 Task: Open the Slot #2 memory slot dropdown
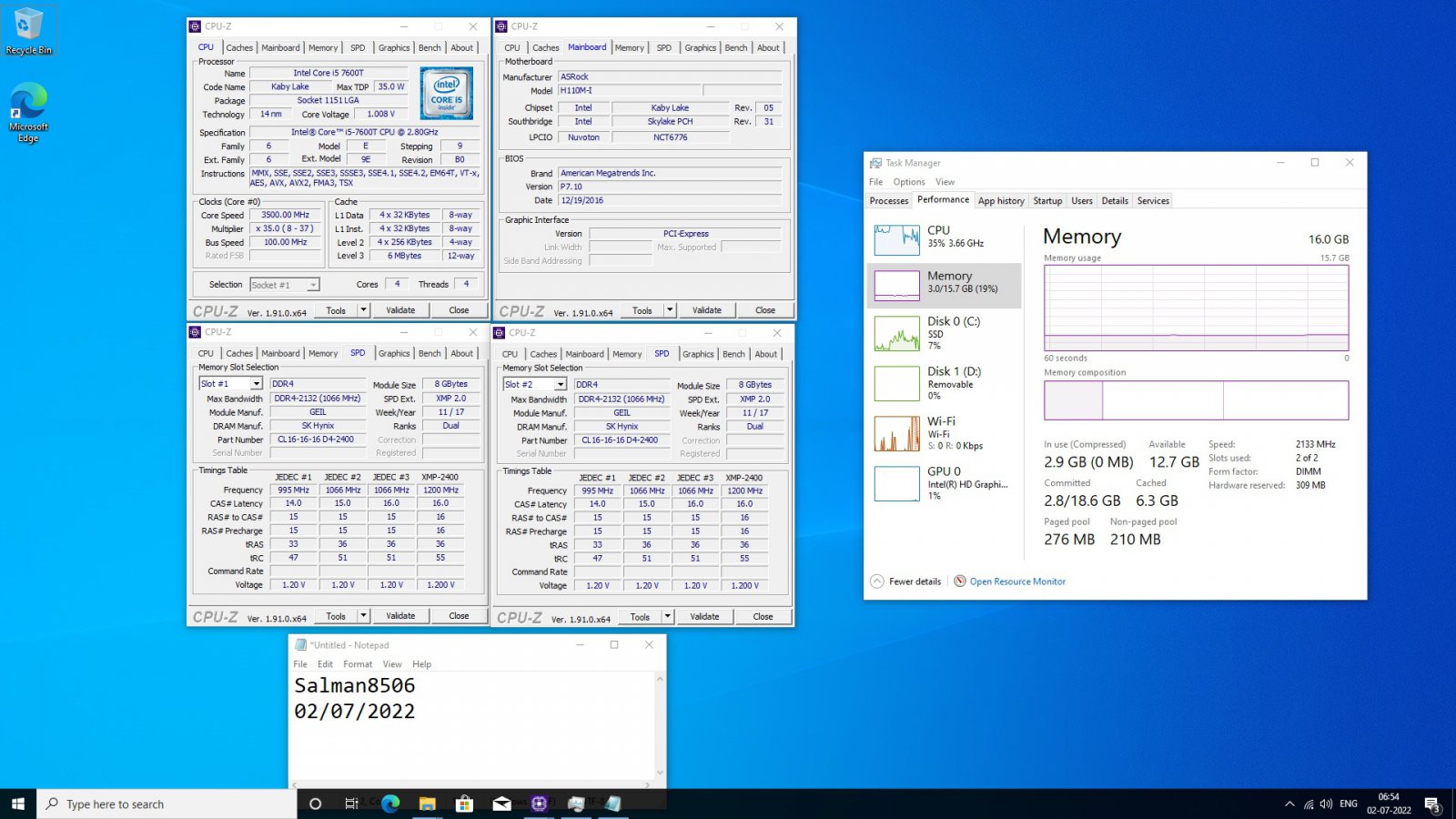click(560, 385)
